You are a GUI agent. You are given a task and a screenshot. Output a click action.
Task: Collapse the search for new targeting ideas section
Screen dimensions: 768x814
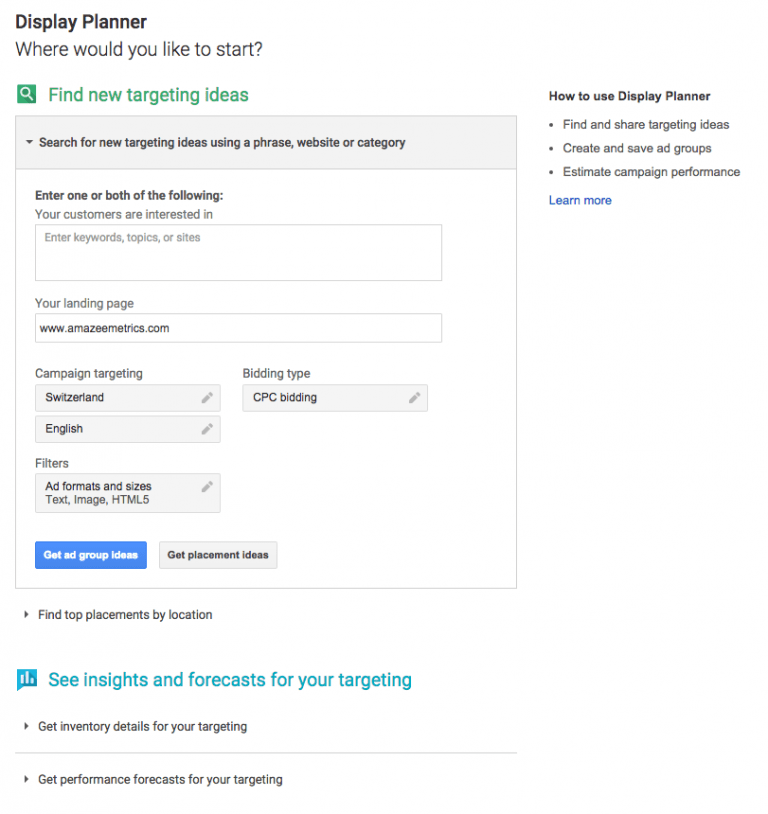(30, 142)
